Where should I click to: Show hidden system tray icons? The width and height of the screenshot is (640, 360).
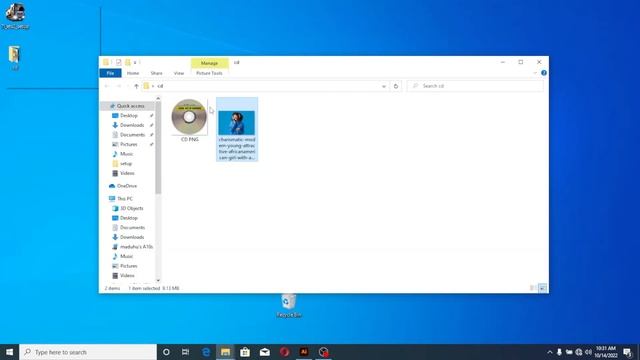pos(549,352)
